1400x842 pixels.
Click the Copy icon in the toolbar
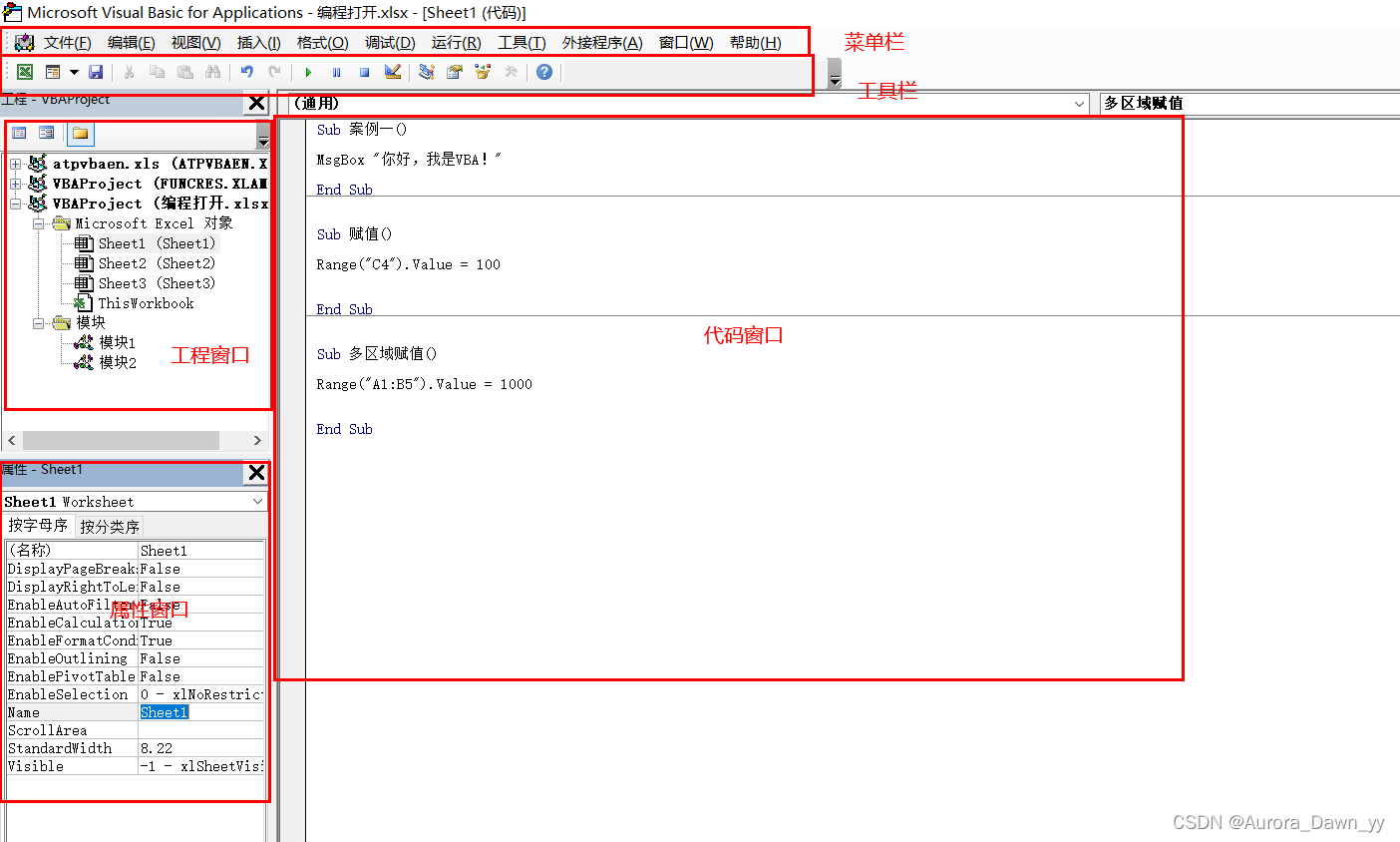coord(157,72)
